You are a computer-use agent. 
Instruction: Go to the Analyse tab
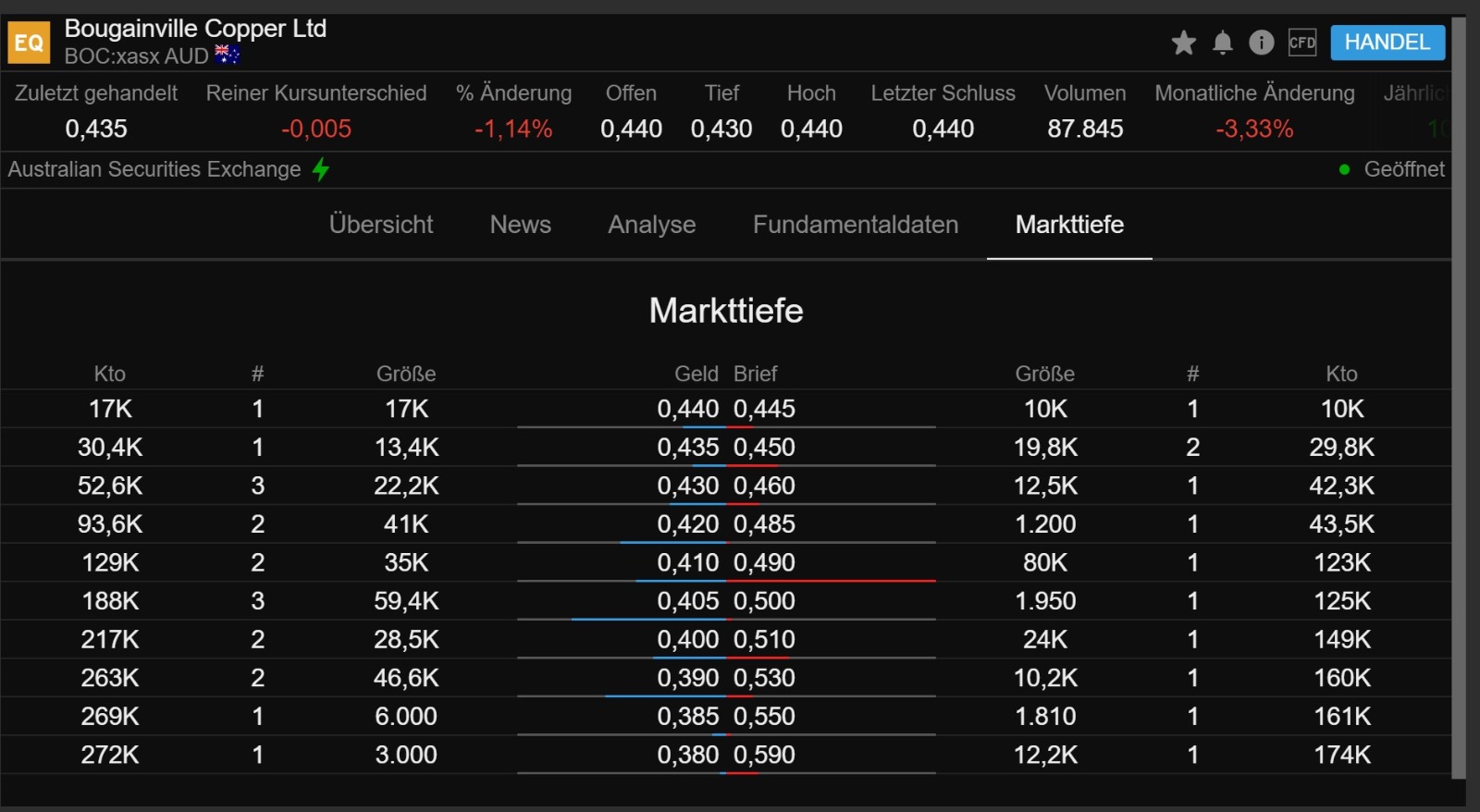click(x=652, y=225)
